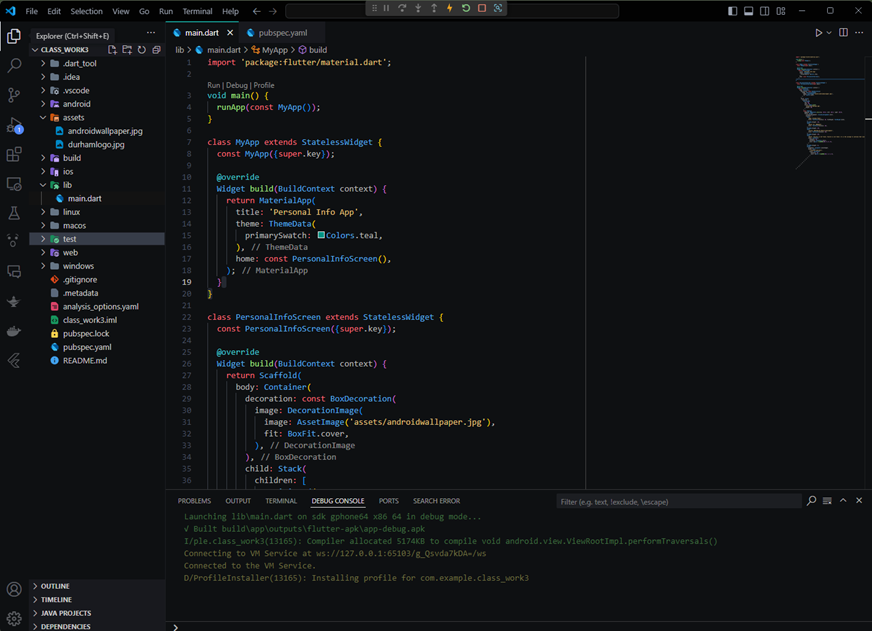The height and width of the screenshot is (631, 872).
Task: Pause the debug session
Action: [386, 8]
